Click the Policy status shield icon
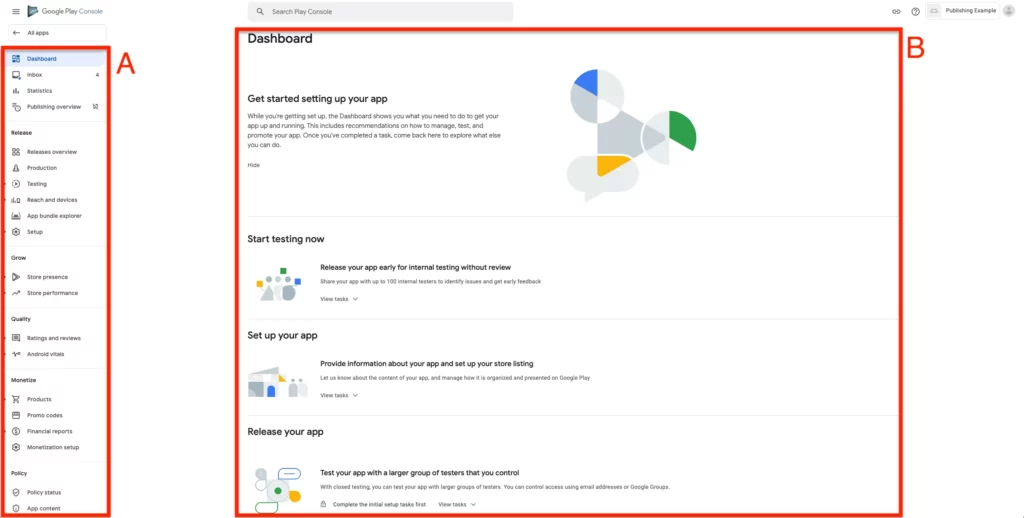This screenshot has height=518, width=1024. (16, 493)
